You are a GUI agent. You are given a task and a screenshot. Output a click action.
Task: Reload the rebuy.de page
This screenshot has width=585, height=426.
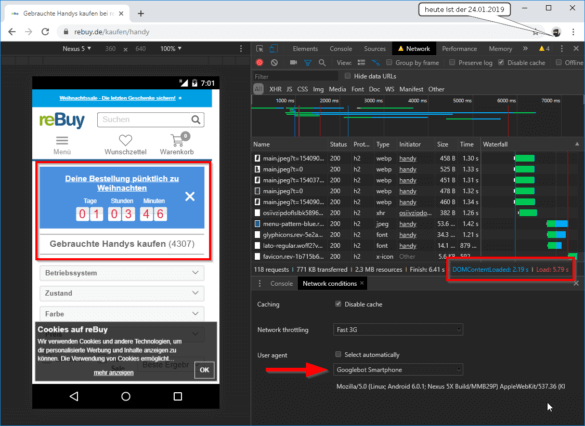[45, 32]
